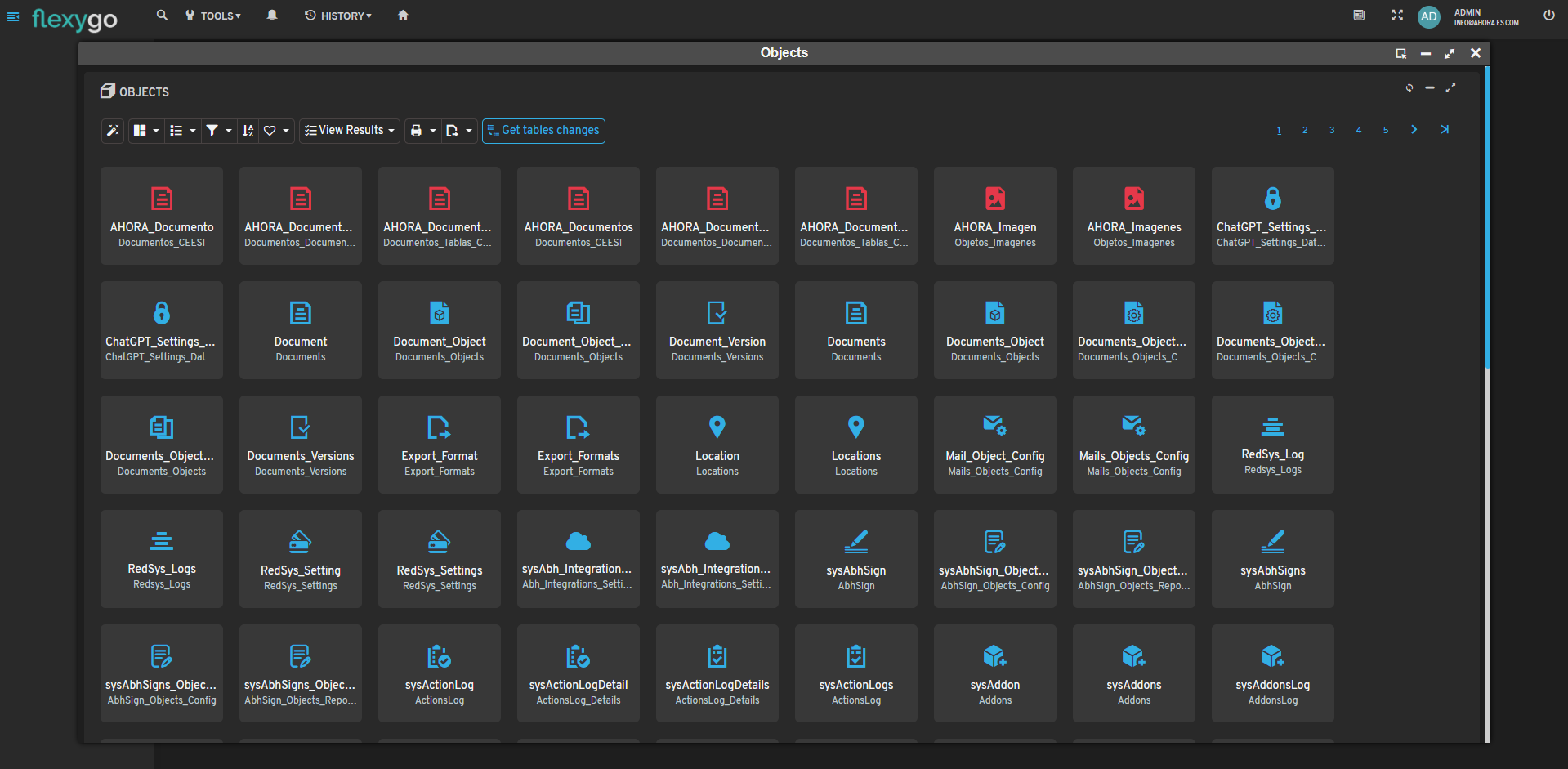
Task: Expand the View Results dropdown
Action: pos(350,131)
